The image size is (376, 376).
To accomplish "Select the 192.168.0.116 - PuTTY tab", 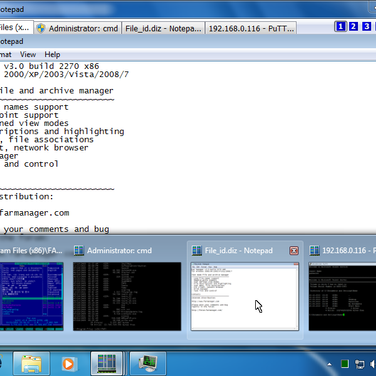I will click(251, 28).
